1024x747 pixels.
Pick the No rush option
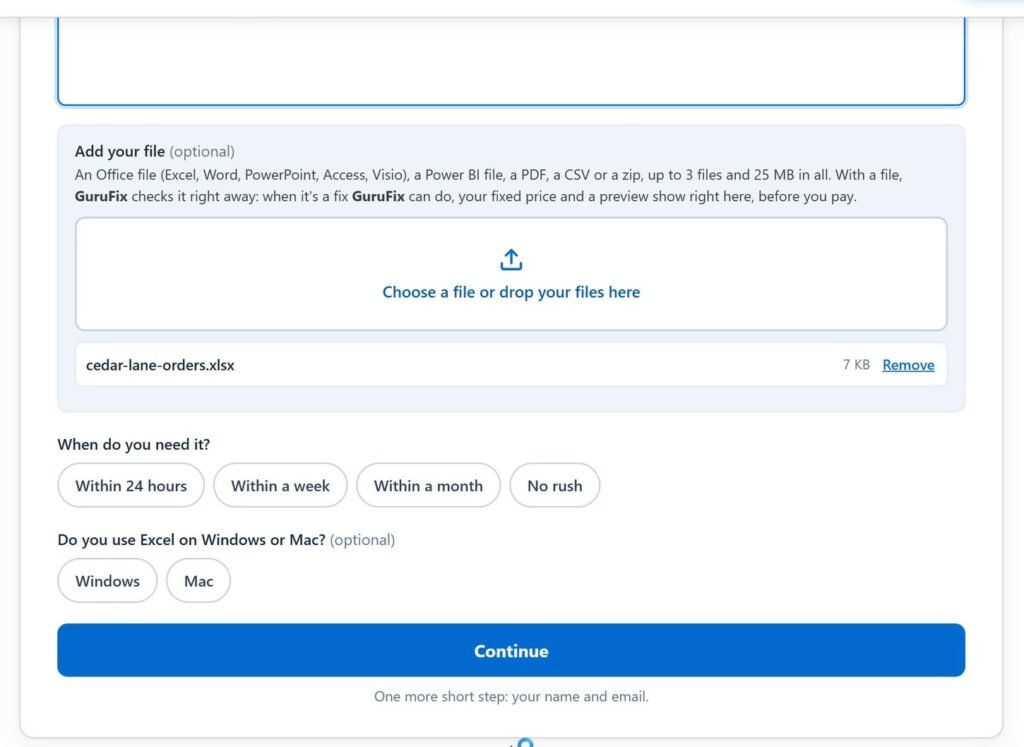point(554,485)
